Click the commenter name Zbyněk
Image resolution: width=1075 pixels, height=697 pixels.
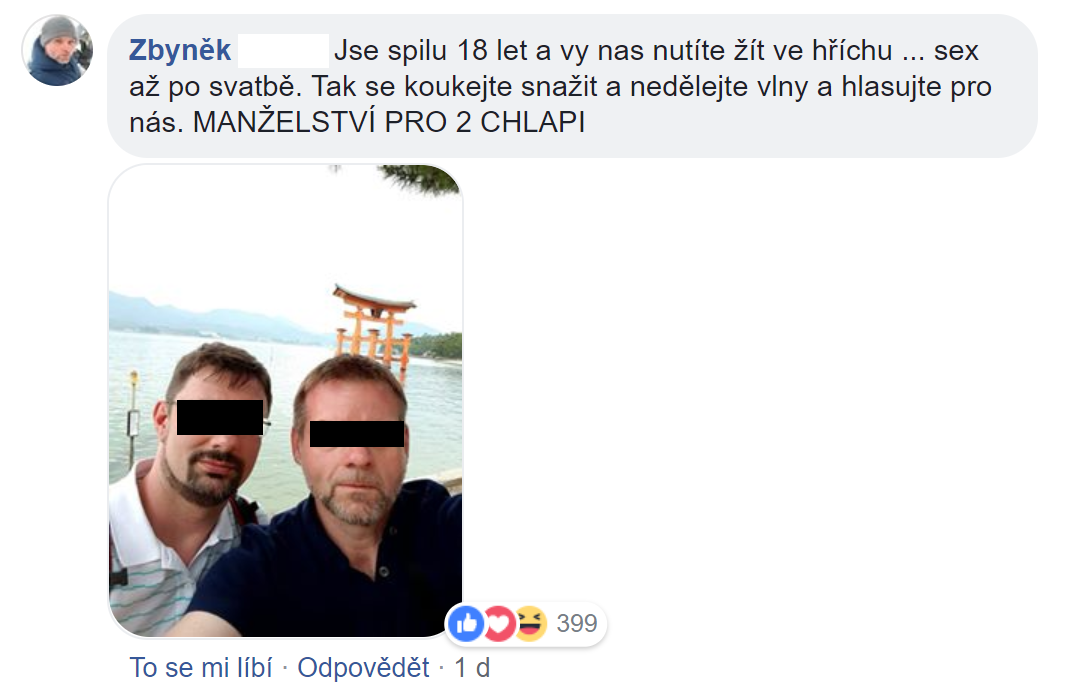coord(180,50)
